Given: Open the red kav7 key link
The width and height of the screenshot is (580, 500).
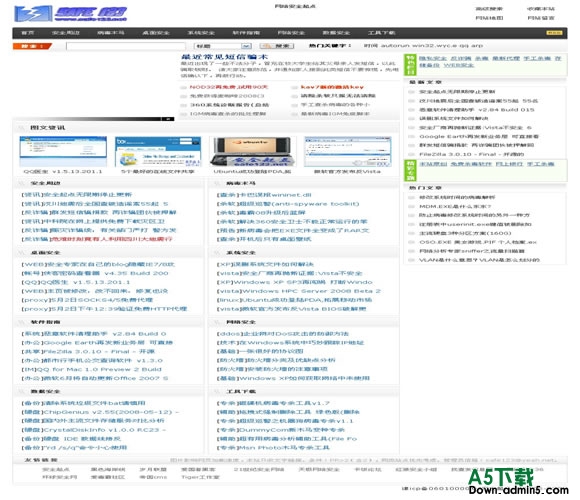Looking at the screenshot, I should click(332, 87).
